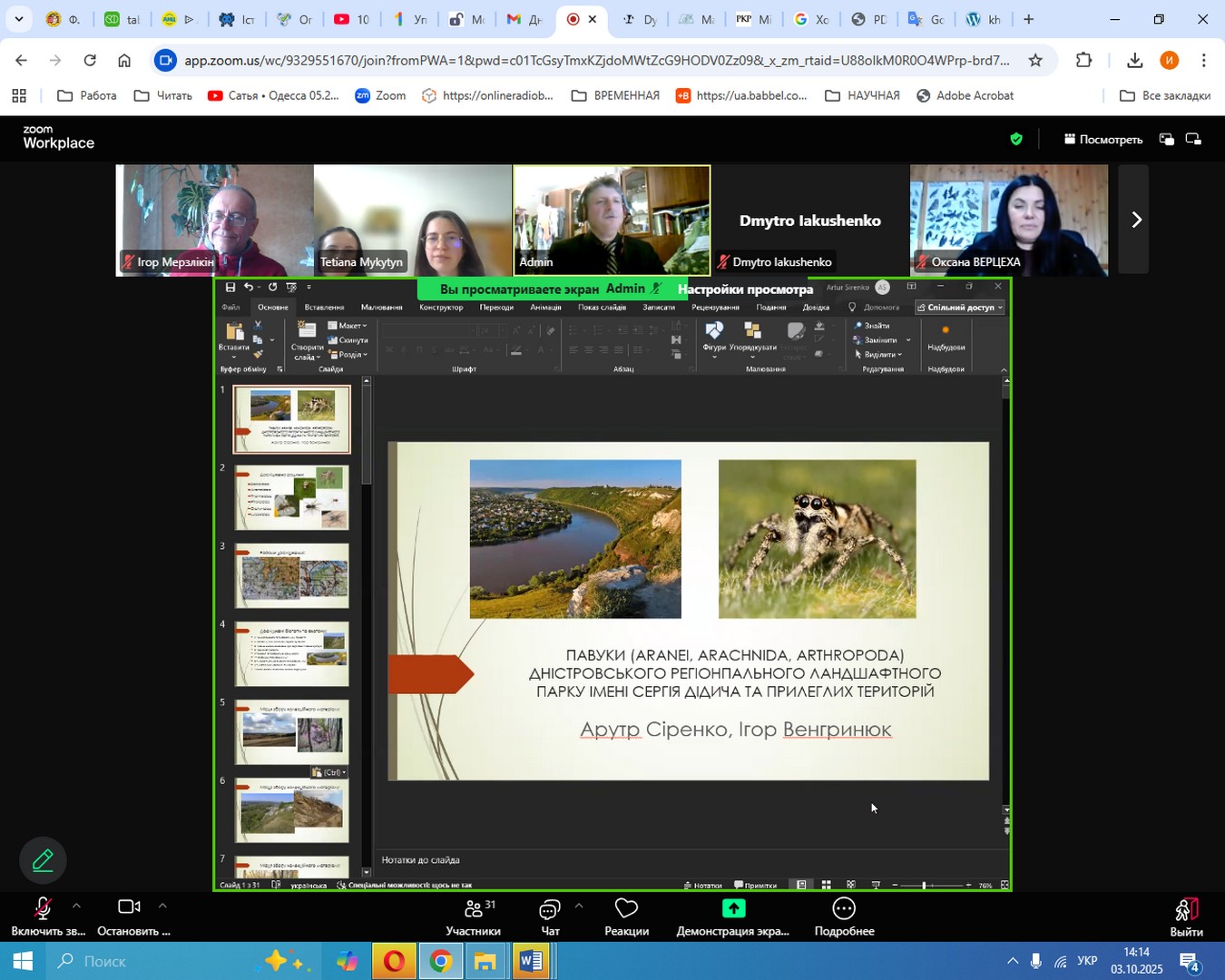
Task: Open the НАУЧНАЯ bookmarks folder
Action: coord(862,95)
